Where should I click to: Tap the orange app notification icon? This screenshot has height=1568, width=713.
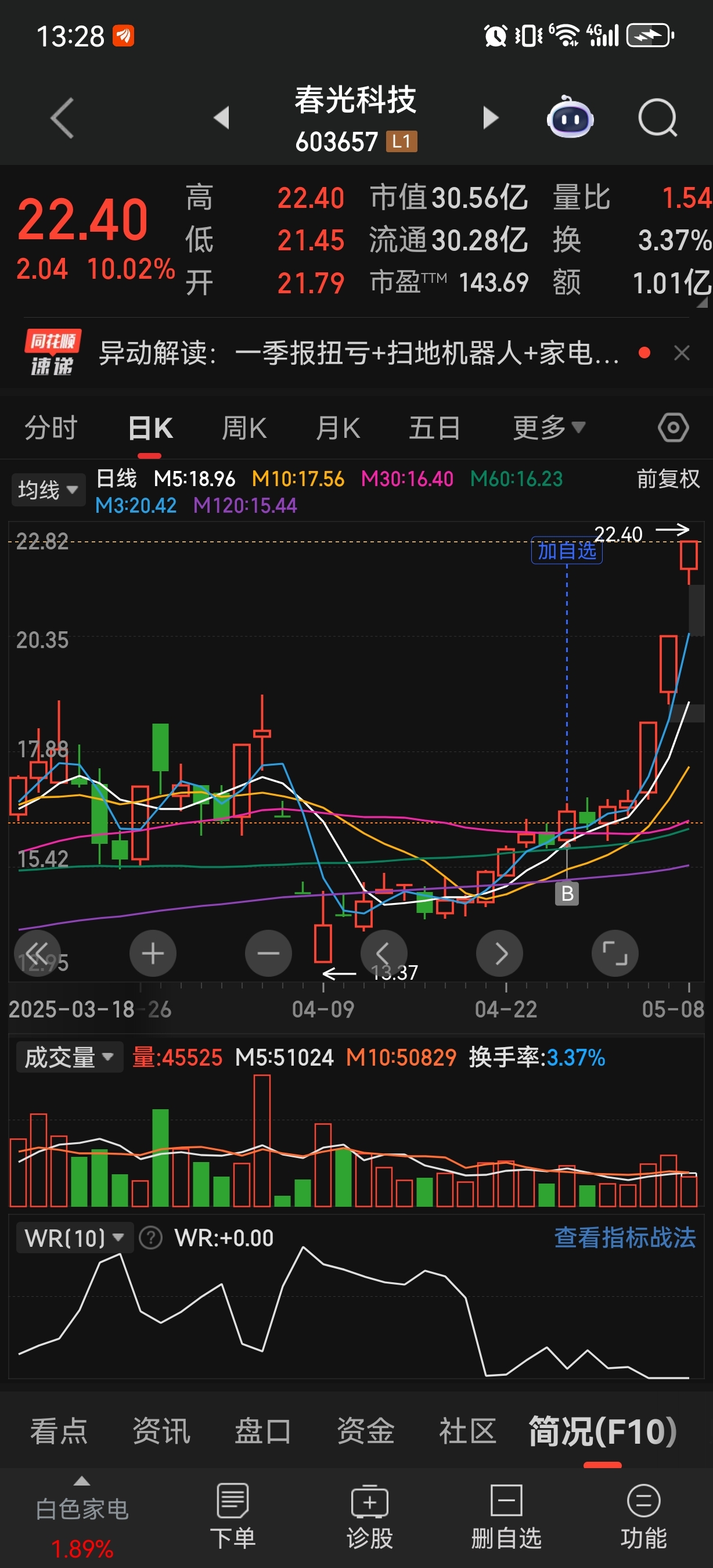(124, 36)
